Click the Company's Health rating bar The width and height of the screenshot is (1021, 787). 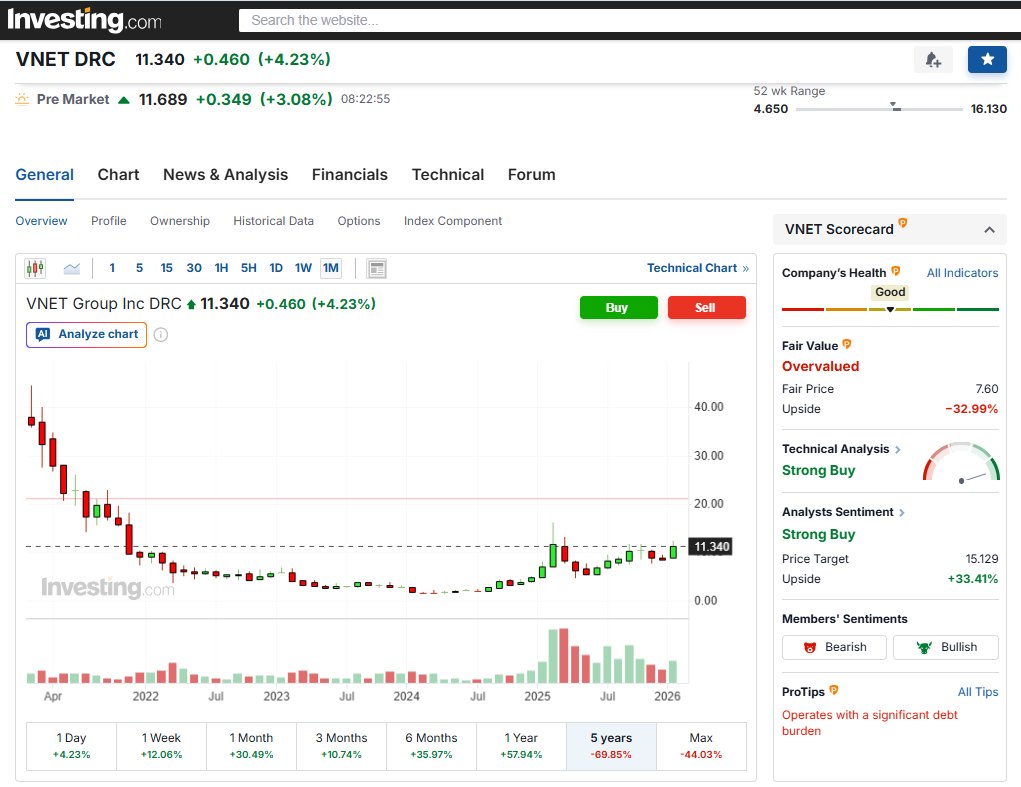pyautogui.click(x=890, y=309)
